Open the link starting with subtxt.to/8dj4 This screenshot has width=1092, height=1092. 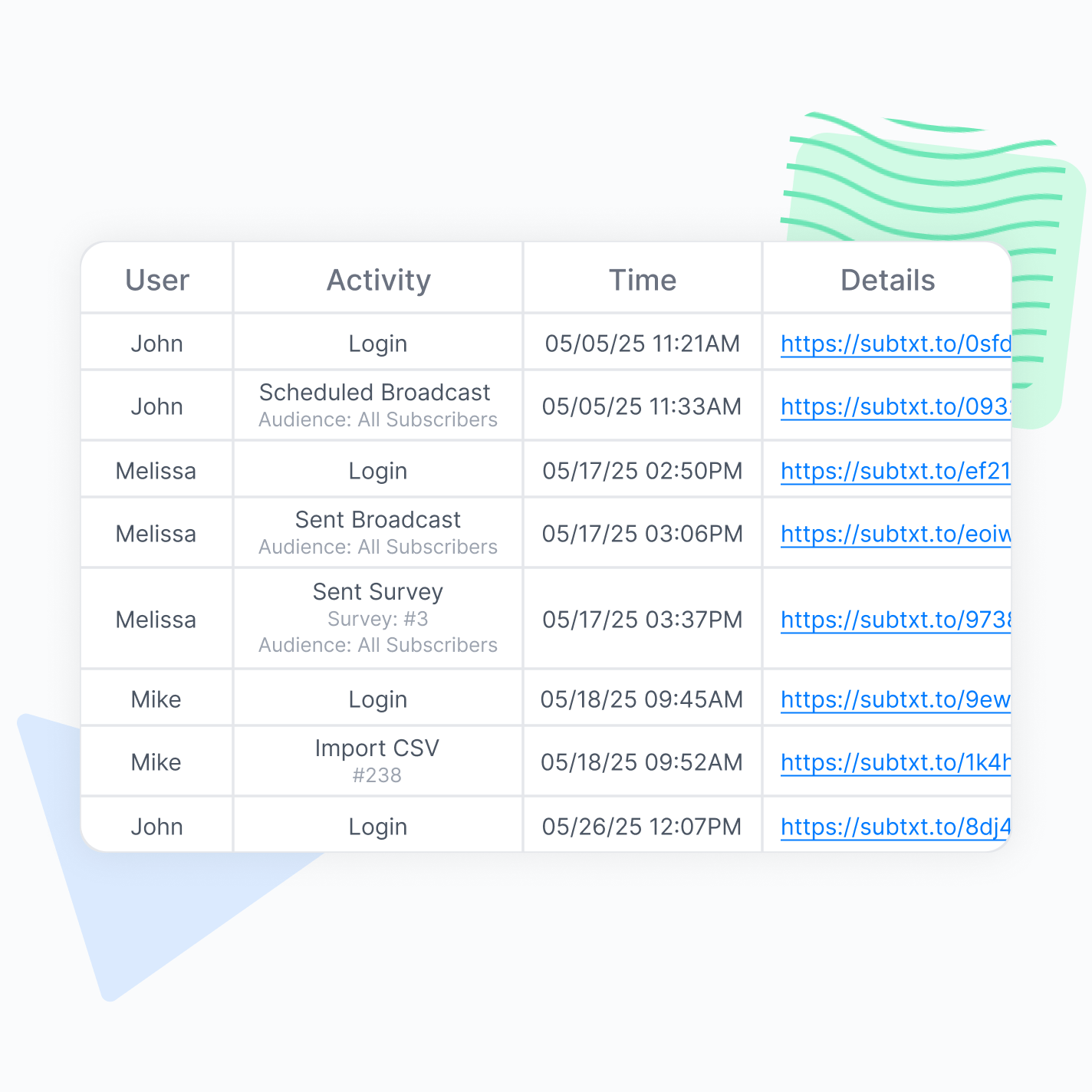(x=895, y=827)
